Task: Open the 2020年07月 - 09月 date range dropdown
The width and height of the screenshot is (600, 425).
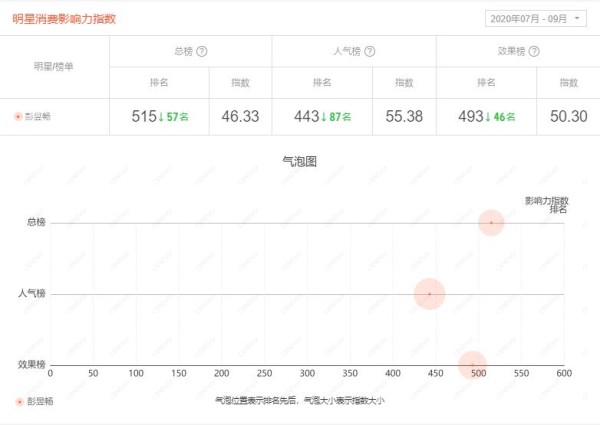Action: (x=536, y=18)
